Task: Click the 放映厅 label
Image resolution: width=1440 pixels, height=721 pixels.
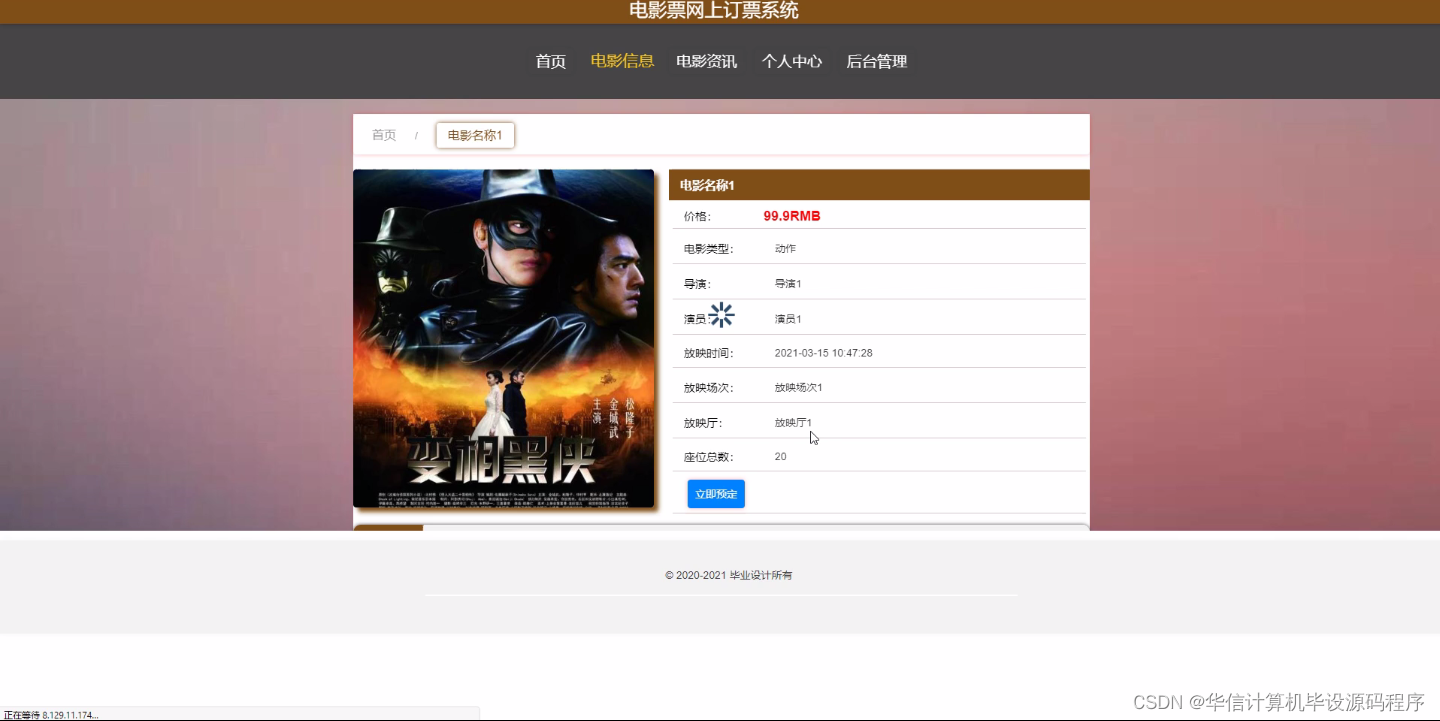Action: click(702, 423)
